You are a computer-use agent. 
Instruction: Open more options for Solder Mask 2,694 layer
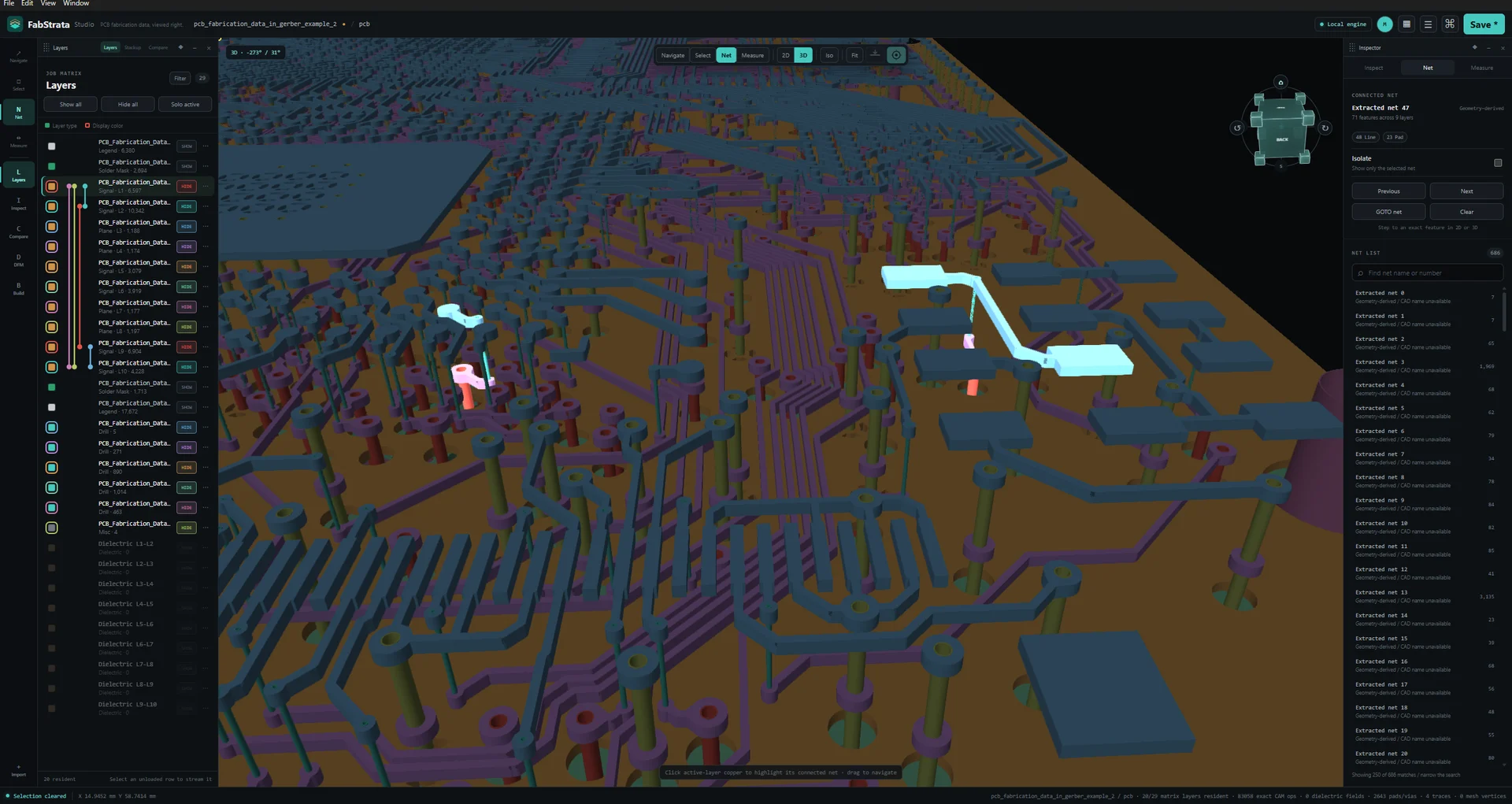pos(206,166)
